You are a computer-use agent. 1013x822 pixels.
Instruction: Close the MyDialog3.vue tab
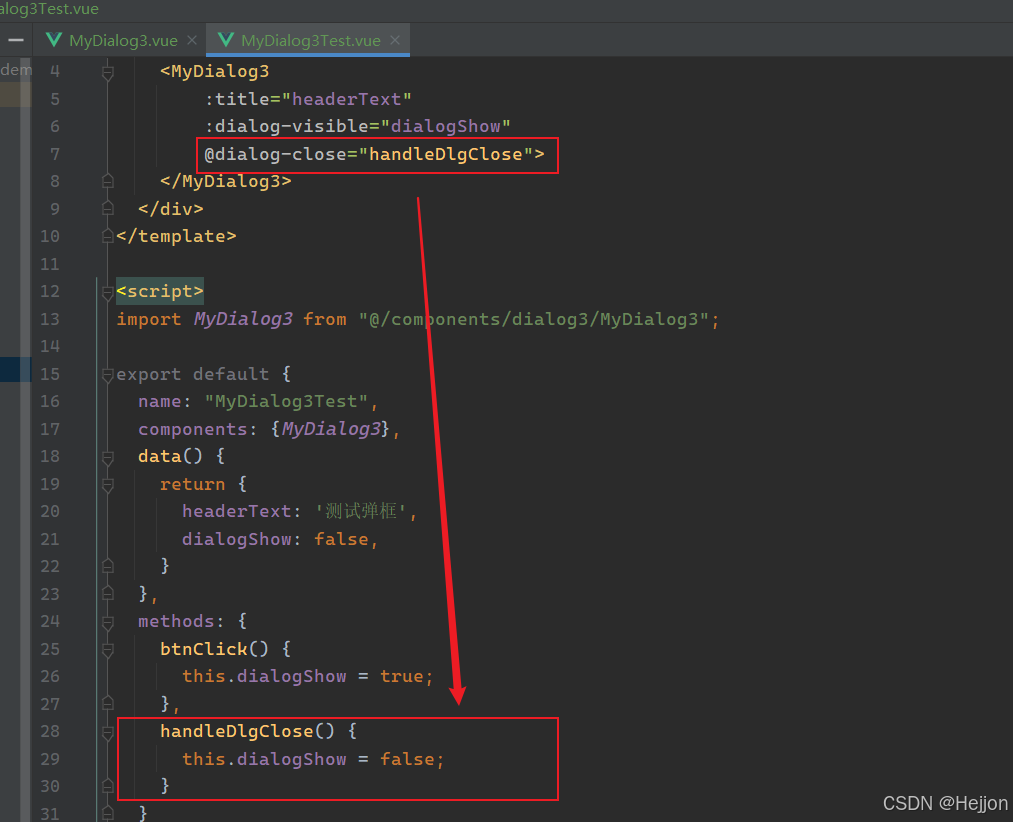click(x=192, y=40)
